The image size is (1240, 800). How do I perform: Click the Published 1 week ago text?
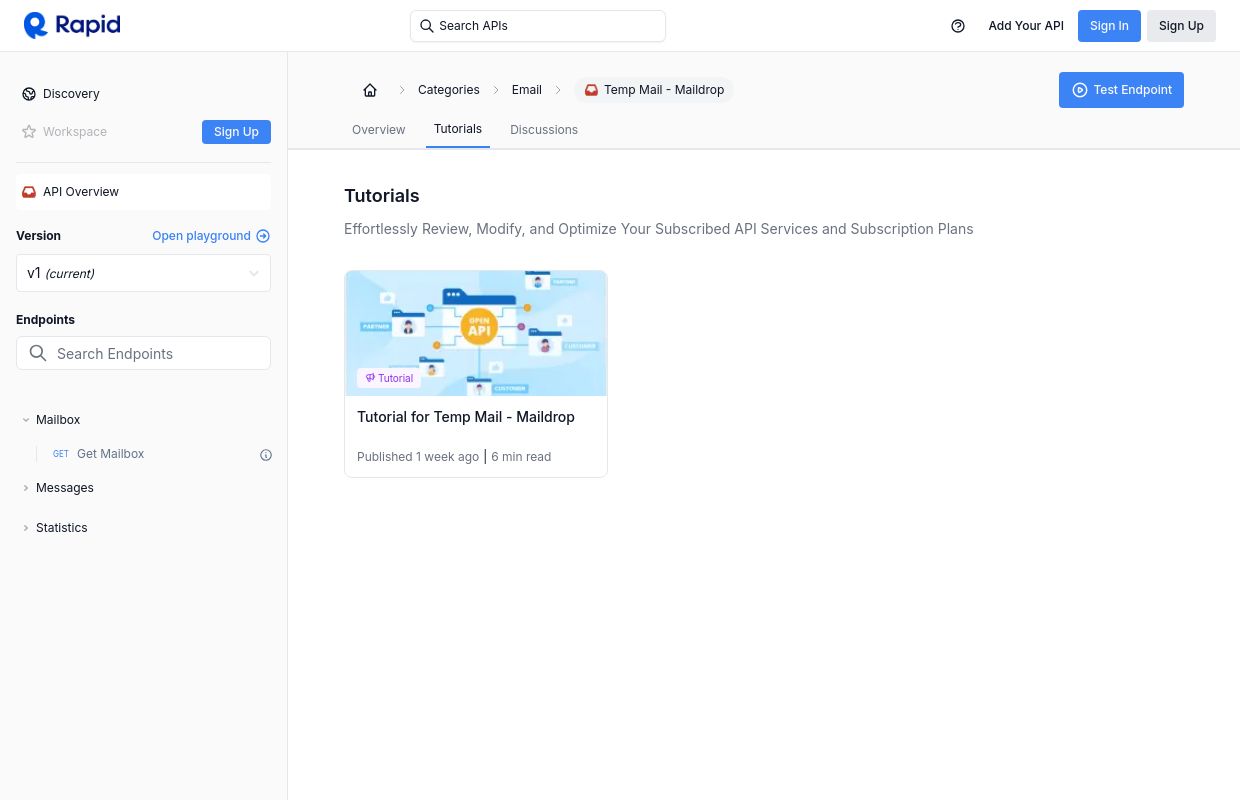pos(418,457)
